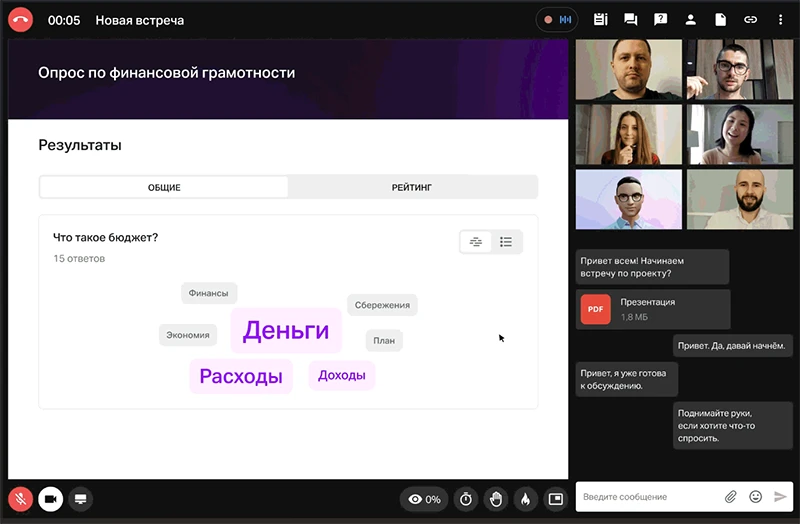Click the 15 ответов count
The height and width of the screenshot is (524, 800).
coord(79,259)
